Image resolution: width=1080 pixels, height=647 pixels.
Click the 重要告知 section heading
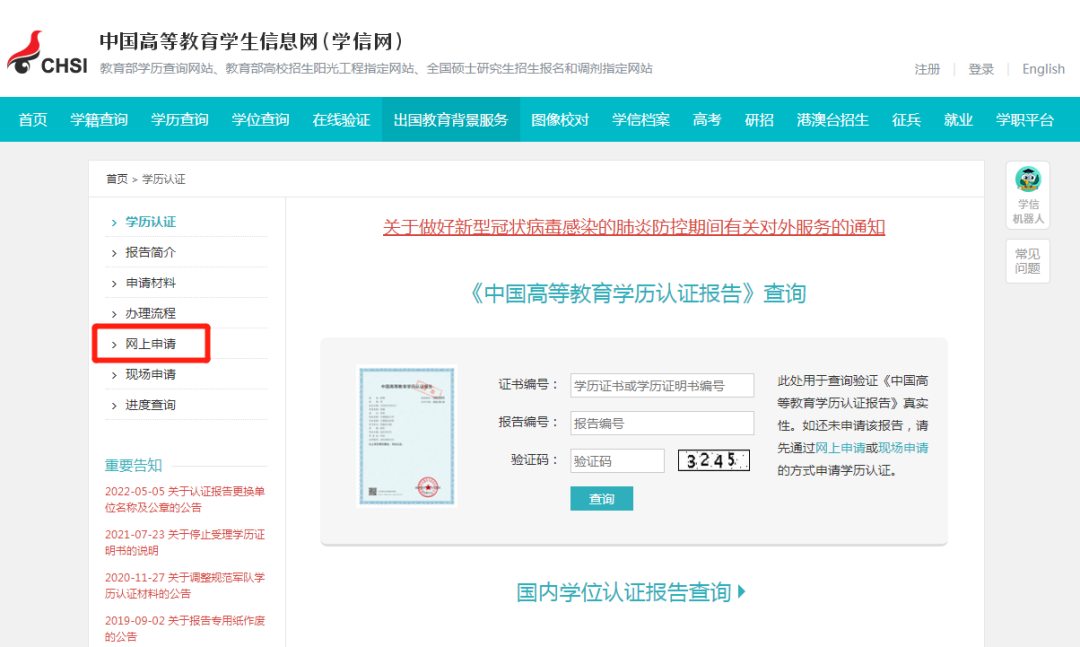click(x=133, y=466)
